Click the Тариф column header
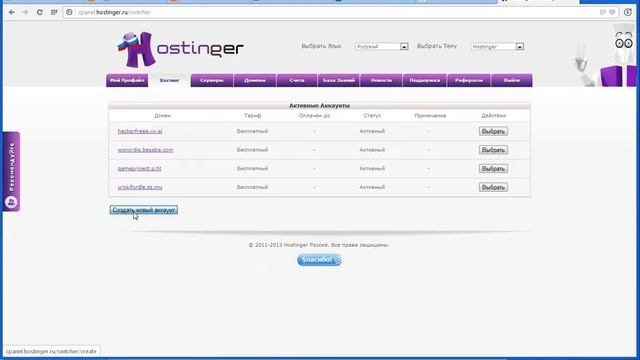This screenshot has height=360, width=640. 252,116
